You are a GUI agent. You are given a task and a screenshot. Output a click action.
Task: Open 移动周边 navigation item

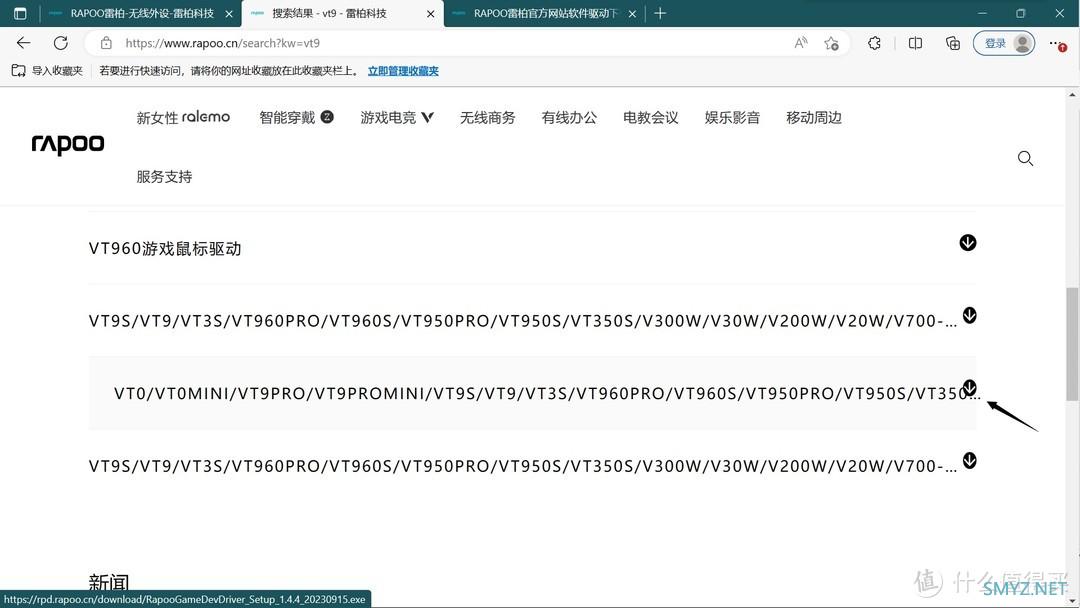pos(814,118)
